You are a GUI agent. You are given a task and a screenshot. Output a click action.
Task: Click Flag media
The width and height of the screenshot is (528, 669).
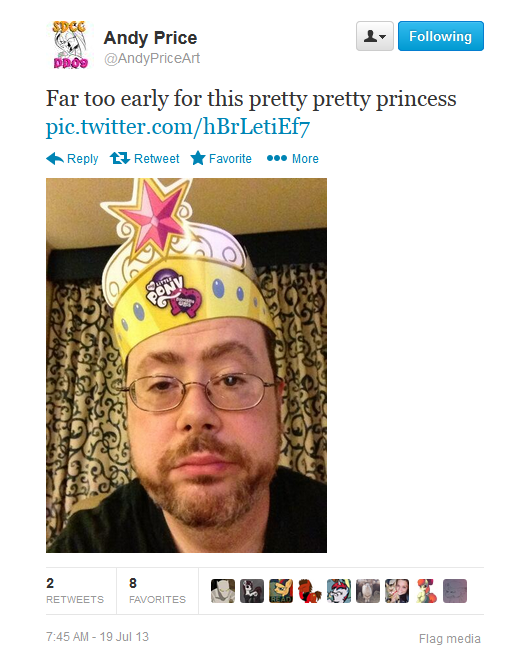click(450, 639)
